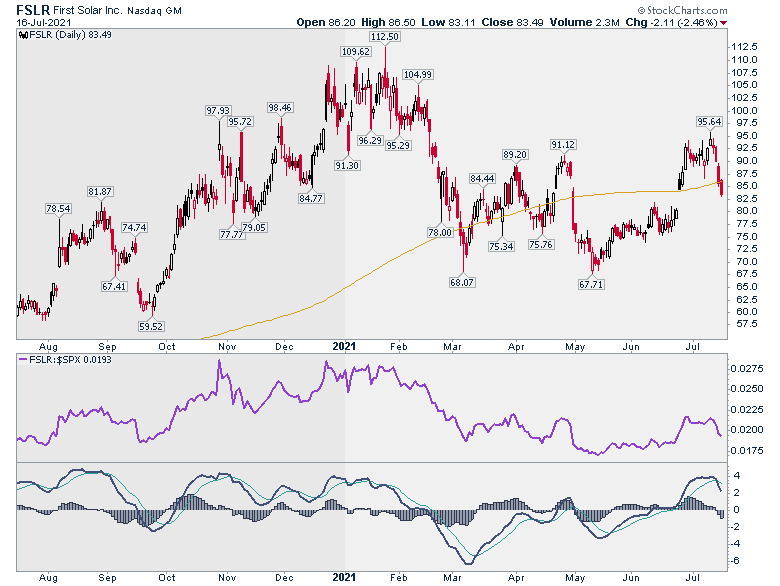Screen dimensions: 780x586
Task: Click the Aug label on bottom indicator axis
Action: point(48,578)
